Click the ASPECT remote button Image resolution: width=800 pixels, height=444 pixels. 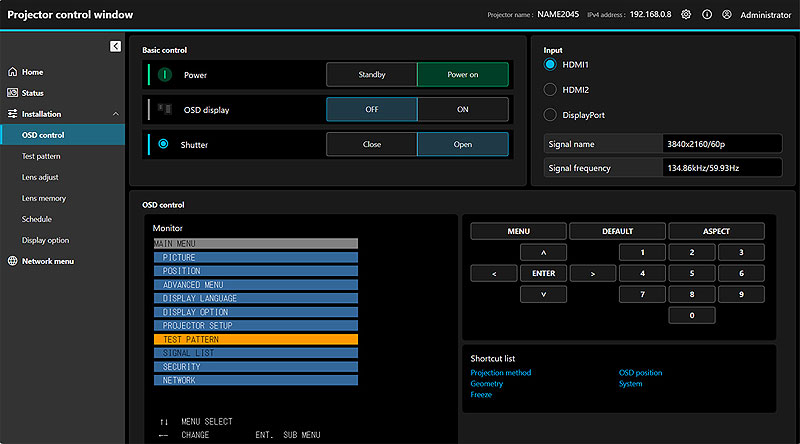coord(716,231)
